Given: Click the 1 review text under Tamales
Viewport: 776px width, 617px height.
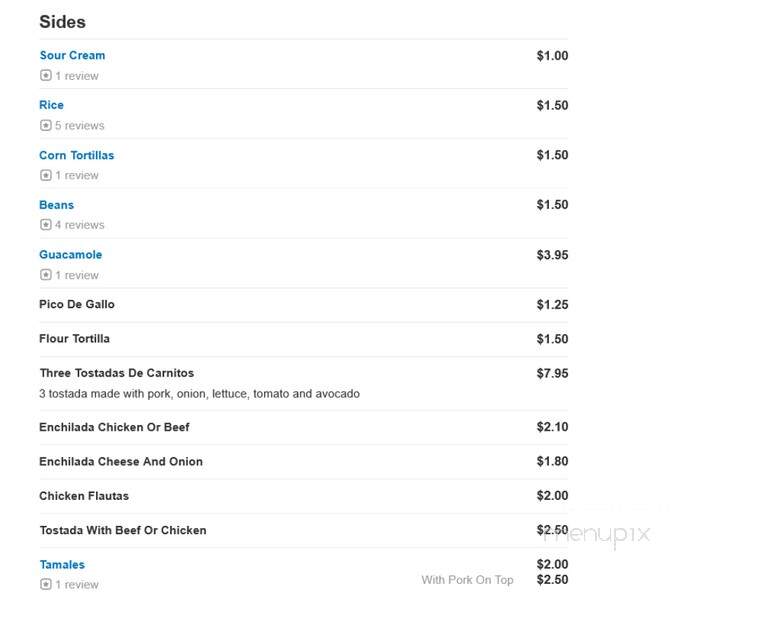Looking at the screenshot, I should (77, 585).
